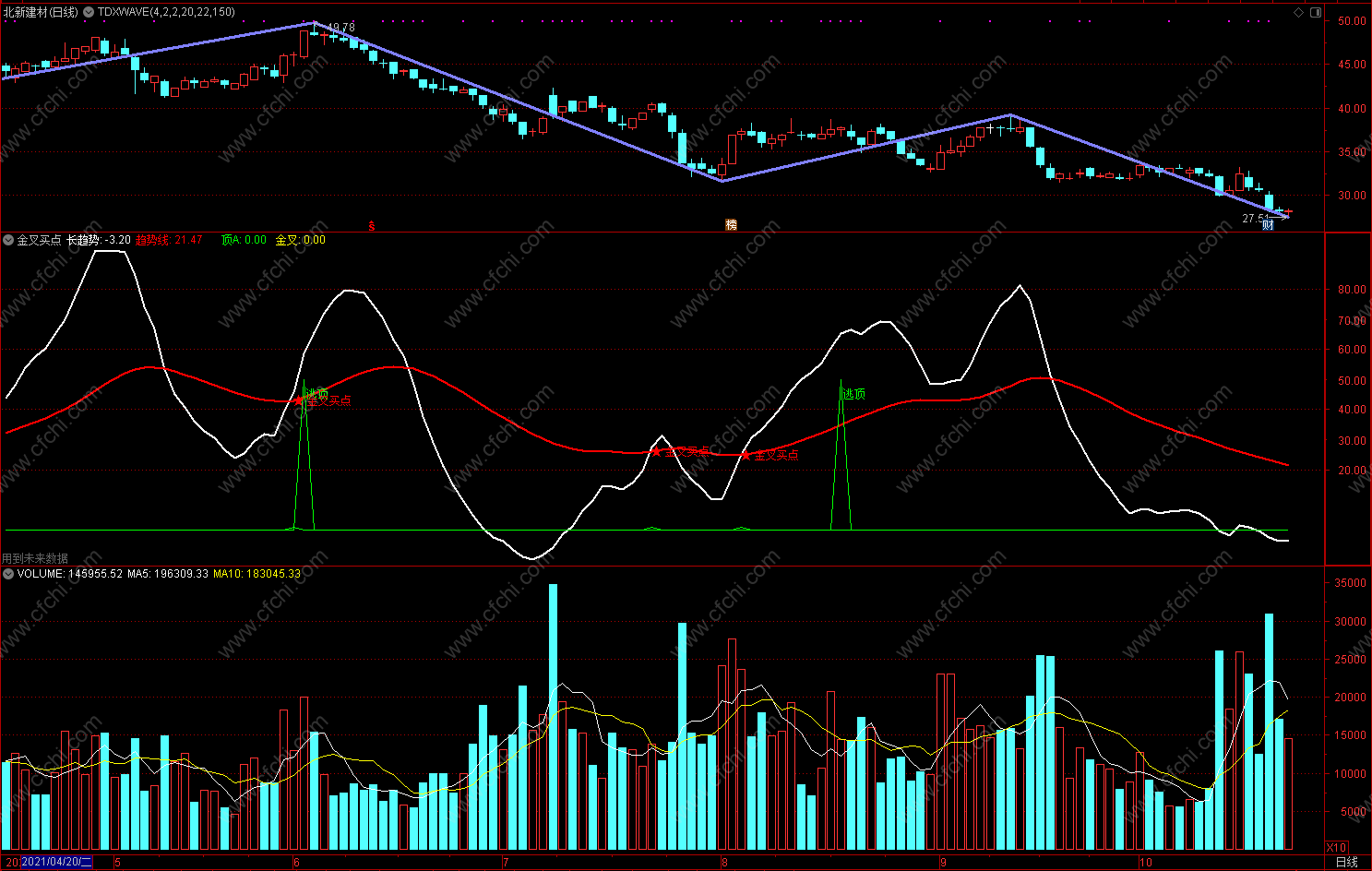This screenshot has width=1372, height=871.
Task: Select the 2021/04/20/二 date label
Action: pyautogui.click(x=56, y=863)
